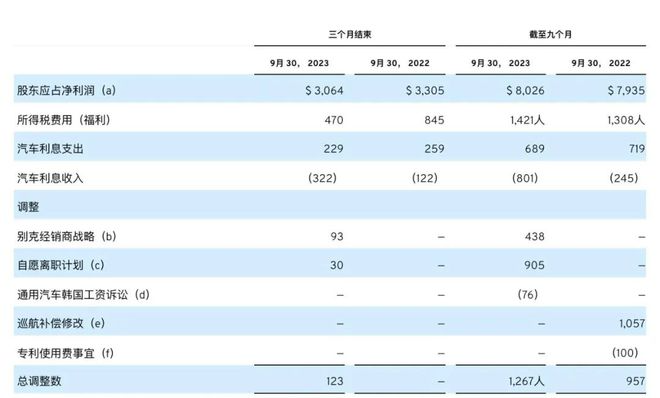This screenshot has width=660, height=398.
Task: Click the 股东应占净利润 (a) row label
Action: tap(66, 90)
